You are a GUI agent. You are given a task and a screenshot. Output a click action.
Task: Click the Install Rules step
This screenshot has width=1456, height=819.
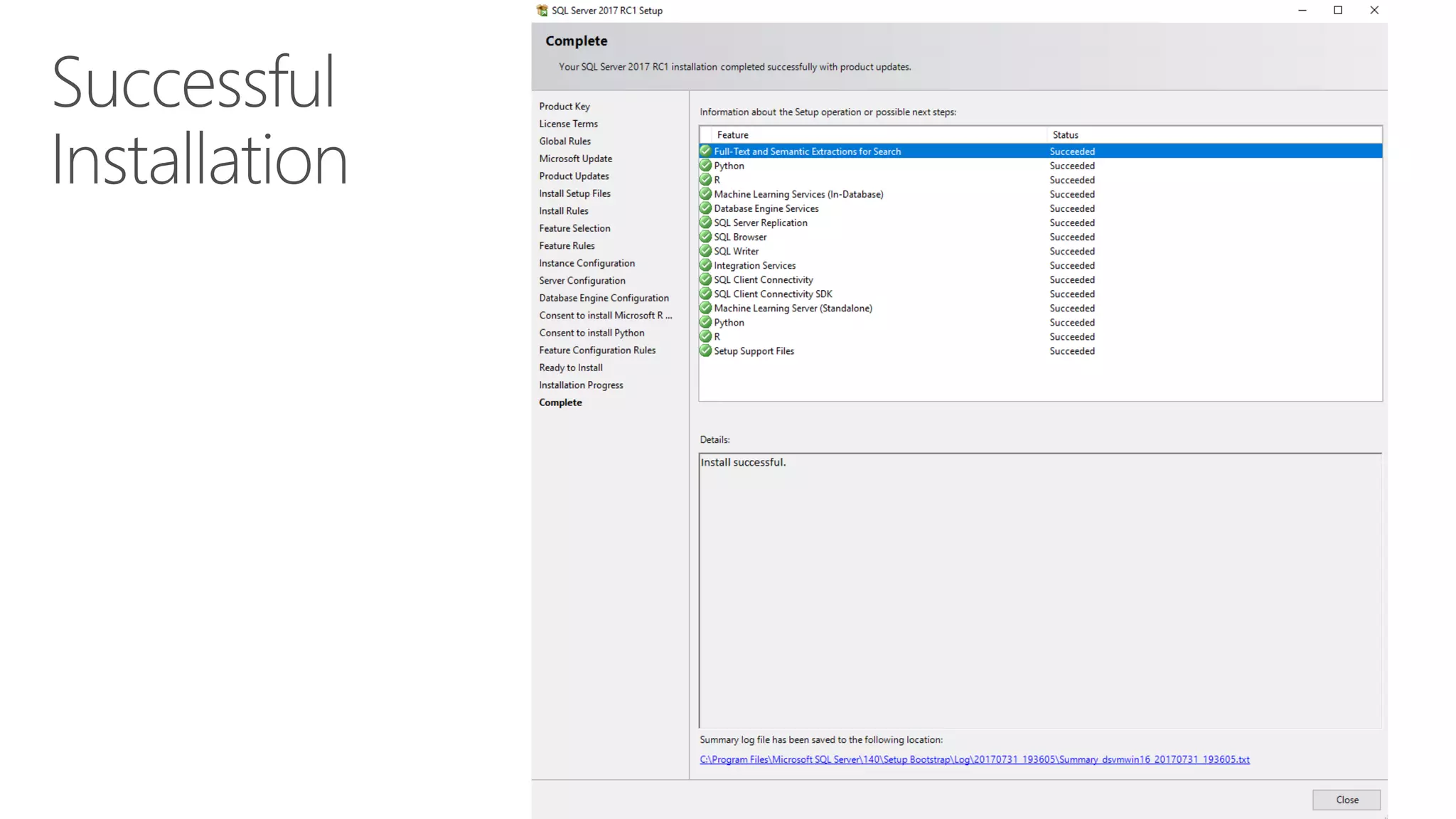click(x=564, y=210)
